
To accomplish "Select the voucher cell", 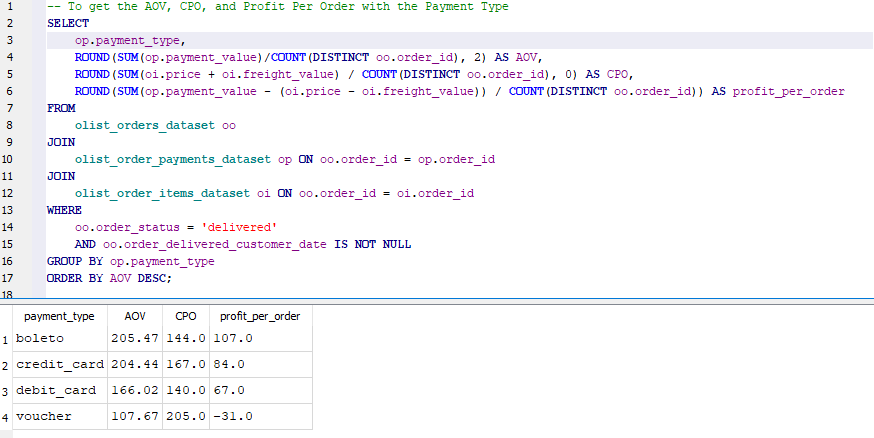I will [60, 416].
